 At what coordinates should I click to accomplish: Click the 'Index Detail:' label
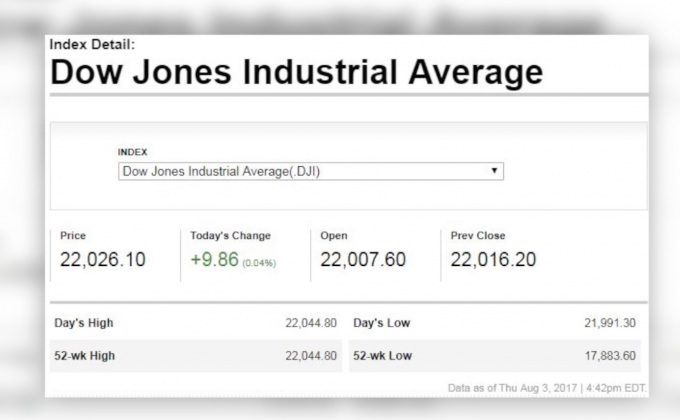[91, 44]
